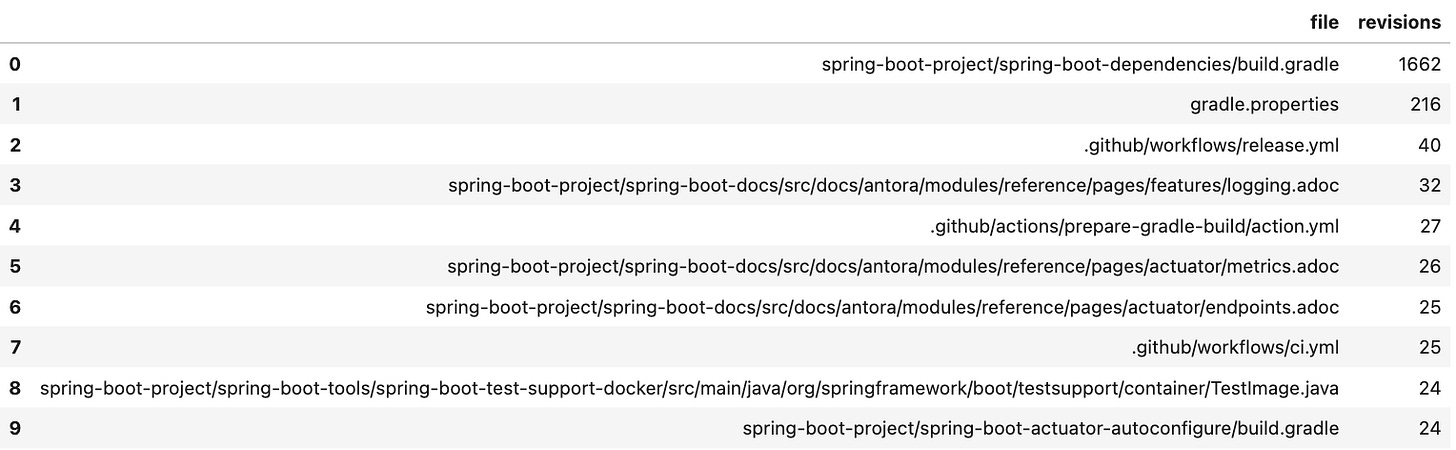Click the gradle.properties file cell
1456x450 pixels.
[x=1264, y=105]
